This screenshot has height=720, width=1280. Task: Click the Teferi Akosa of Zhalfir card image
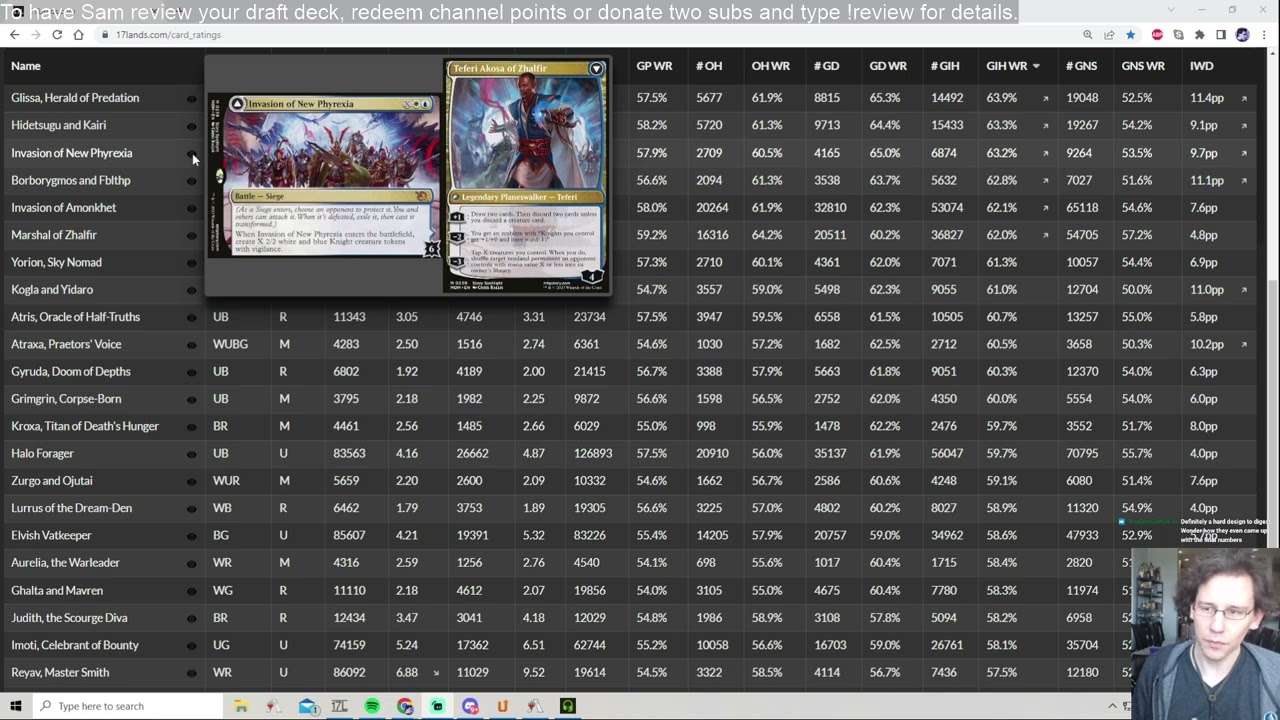click(526, 176)
